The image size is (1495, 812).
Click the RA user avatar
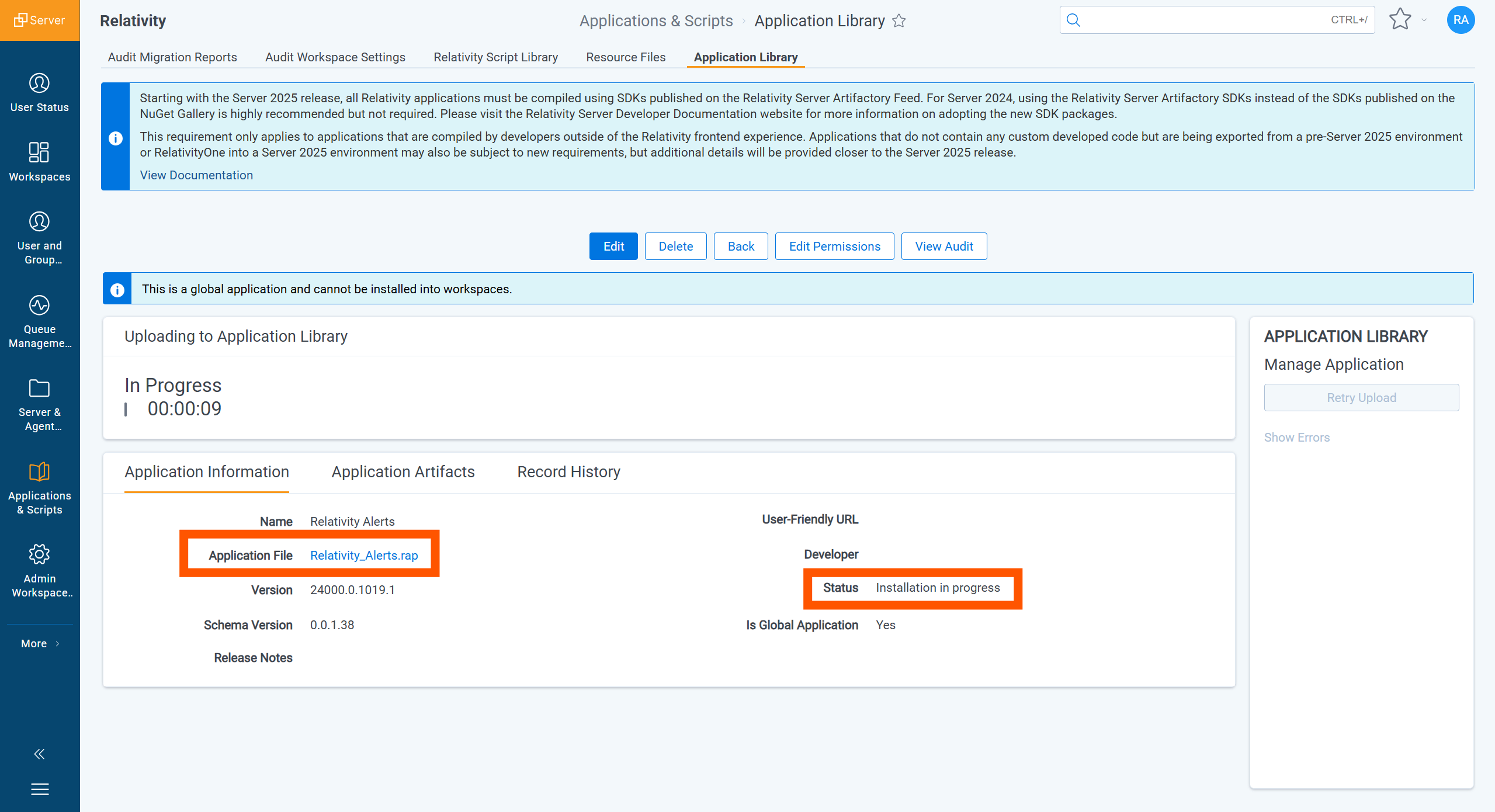click(1460, 20)
